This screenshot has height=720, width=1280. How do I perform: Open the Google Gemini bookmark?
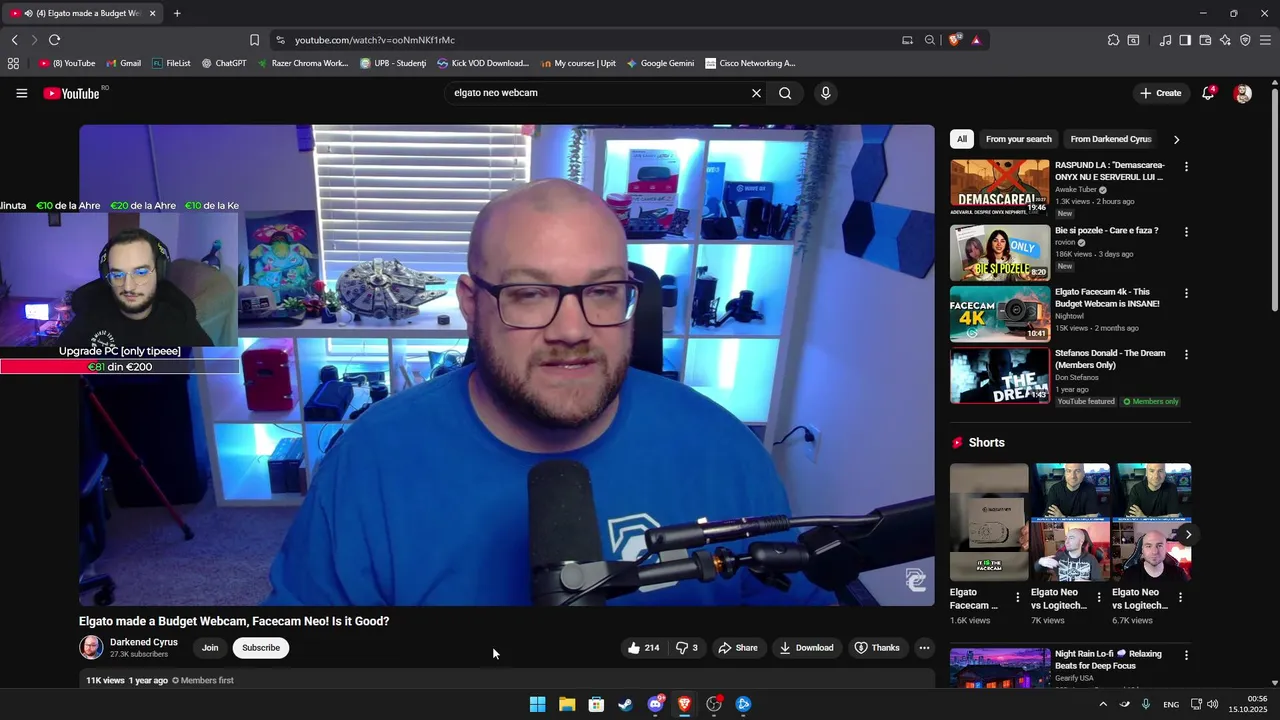pos(660,63)
